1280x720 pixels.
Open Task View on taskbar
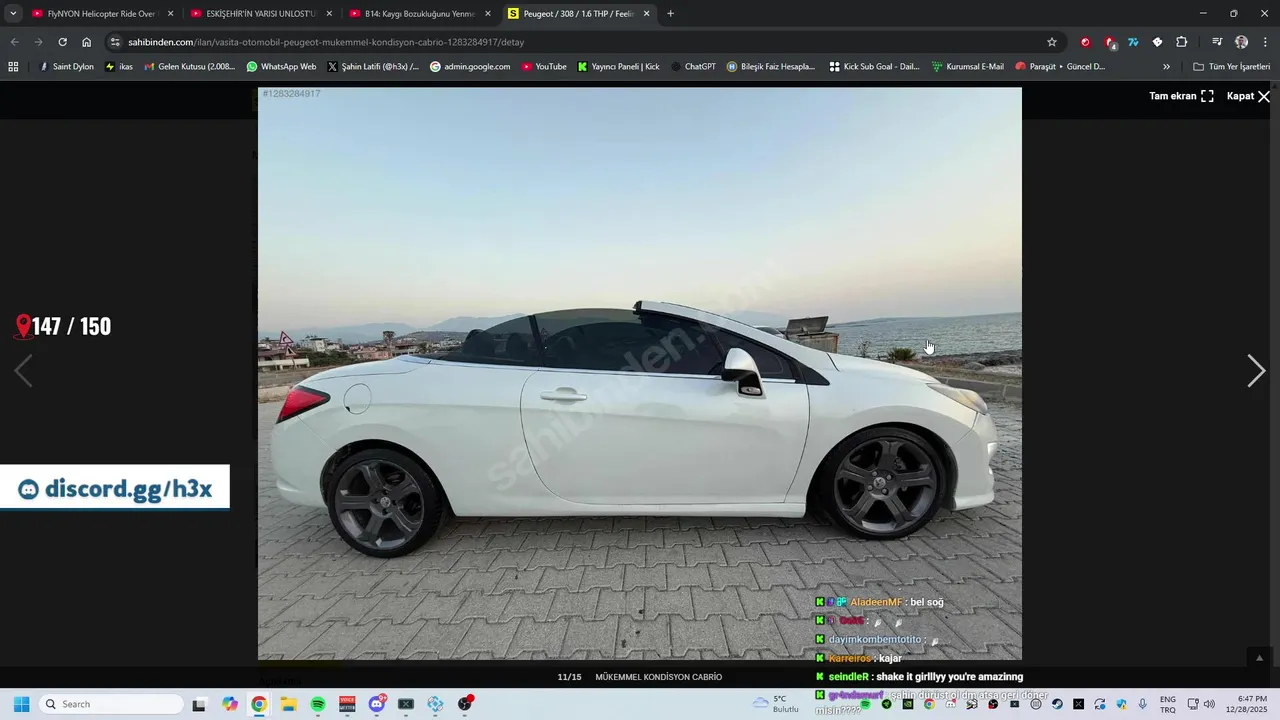click(x=199, y=704)
